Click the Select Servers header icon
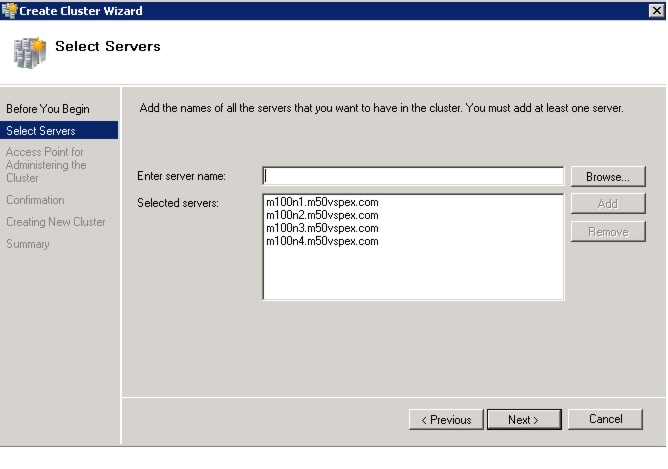 29,53
